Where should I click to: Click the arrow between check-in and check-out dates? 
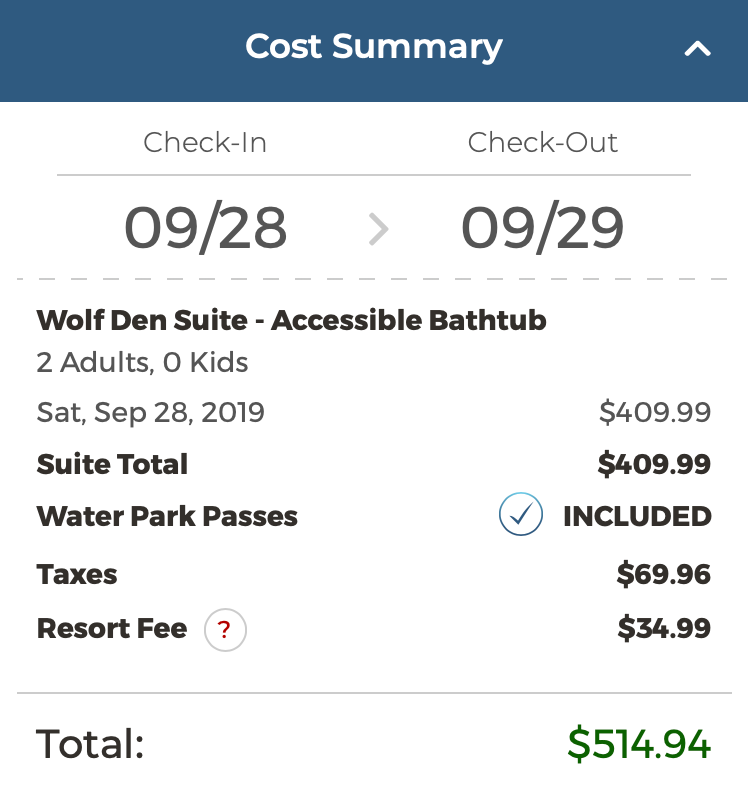[x=377, y=229]
